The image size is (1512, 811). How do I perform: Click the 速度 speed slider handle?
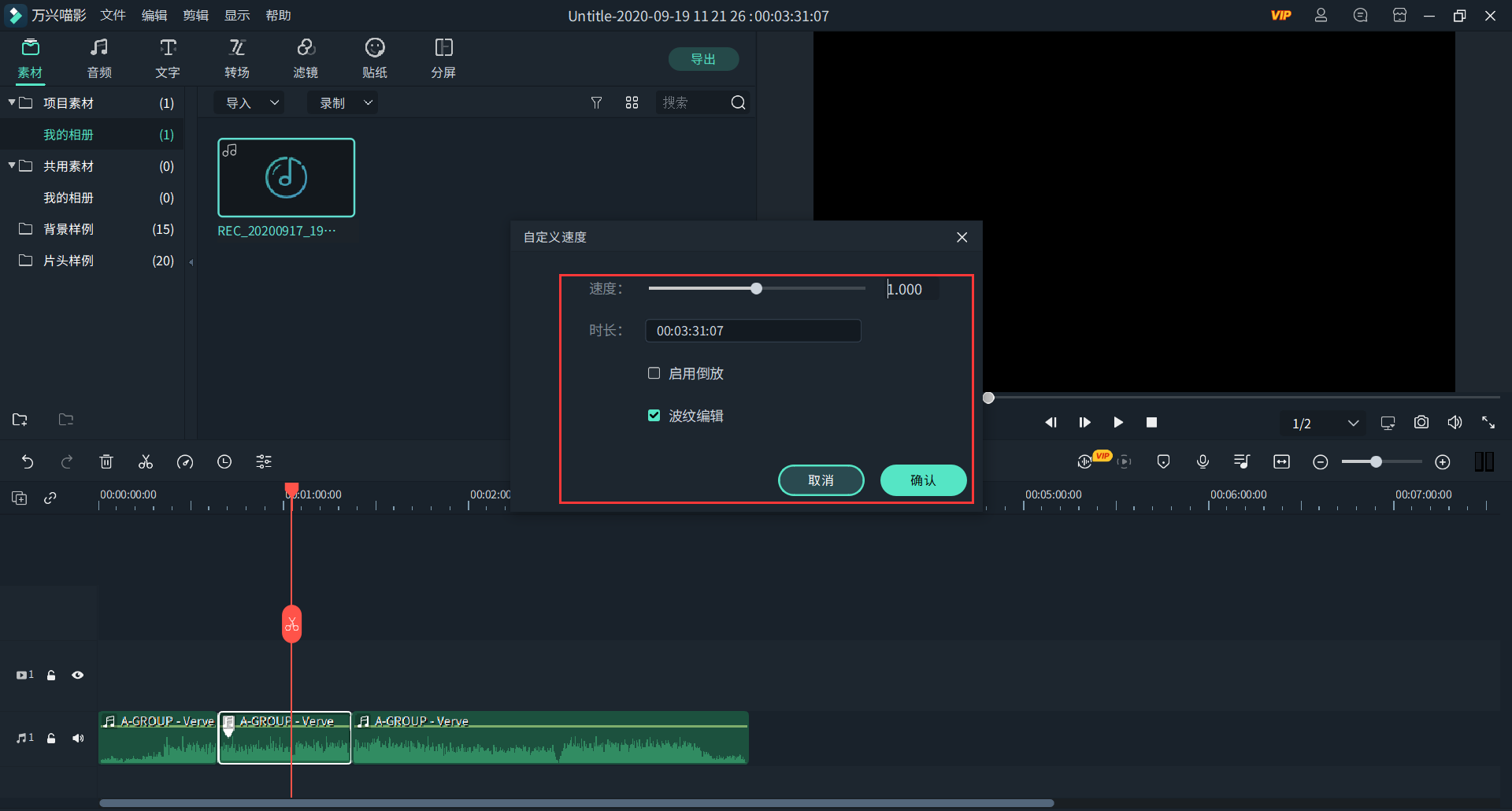[756, 289]
